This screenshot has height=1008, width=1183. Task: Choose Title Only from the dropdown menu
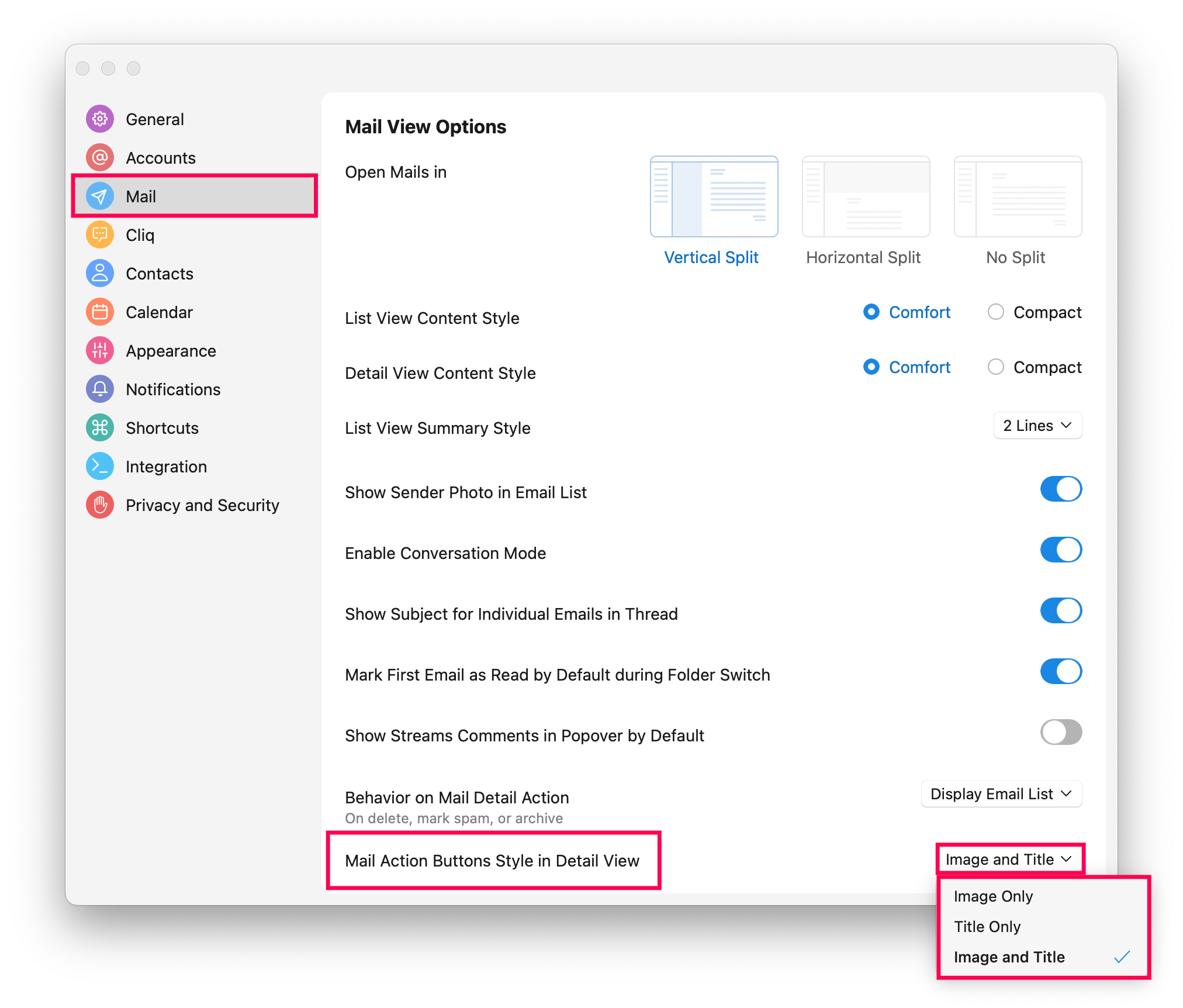987,927
